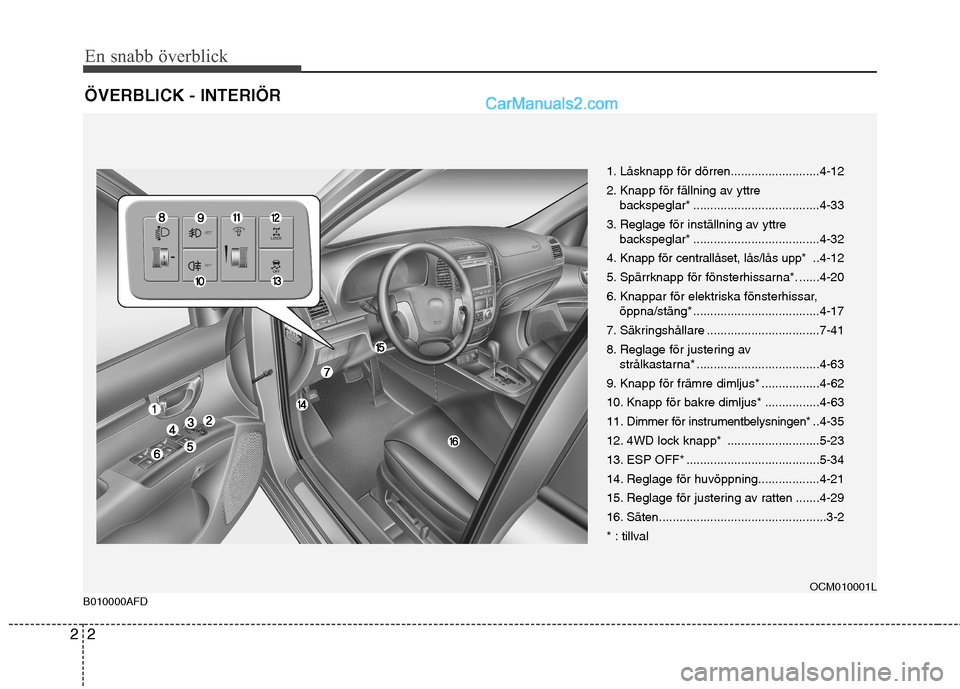Click the line 'strålkastarna*' with page 4-63
960x689 pixels.
point(732,364)
